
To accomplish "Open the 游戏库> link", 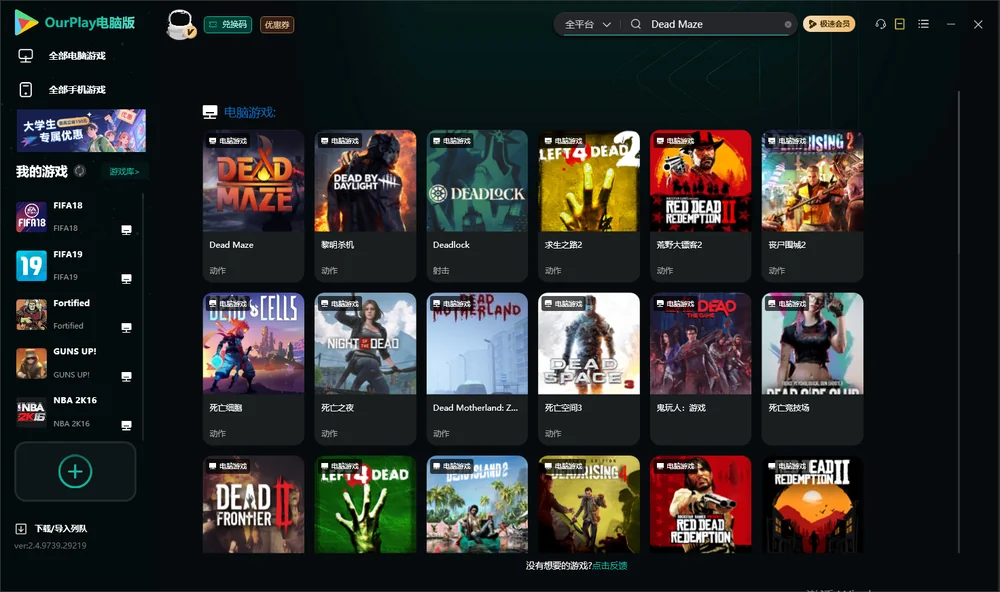I will pyautogui.click(x=124, y=172).
